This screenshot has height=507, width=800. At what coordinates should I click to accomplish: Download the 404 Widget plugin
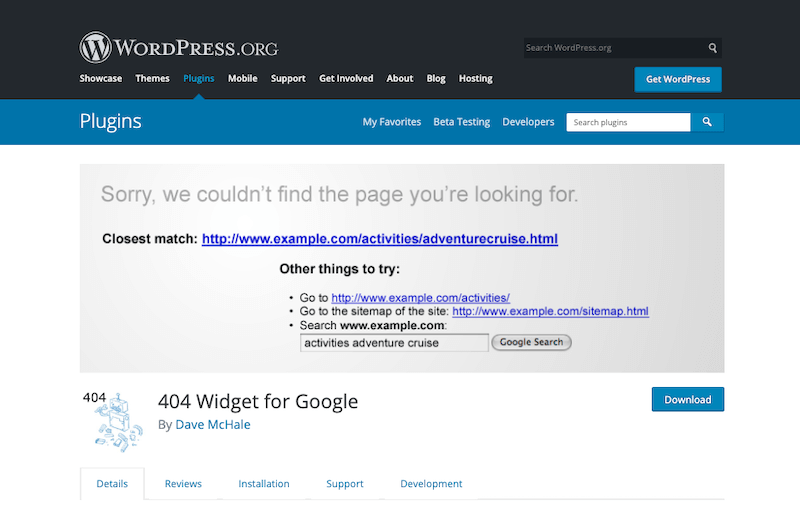pyautogui.click(x=687, y=400)
